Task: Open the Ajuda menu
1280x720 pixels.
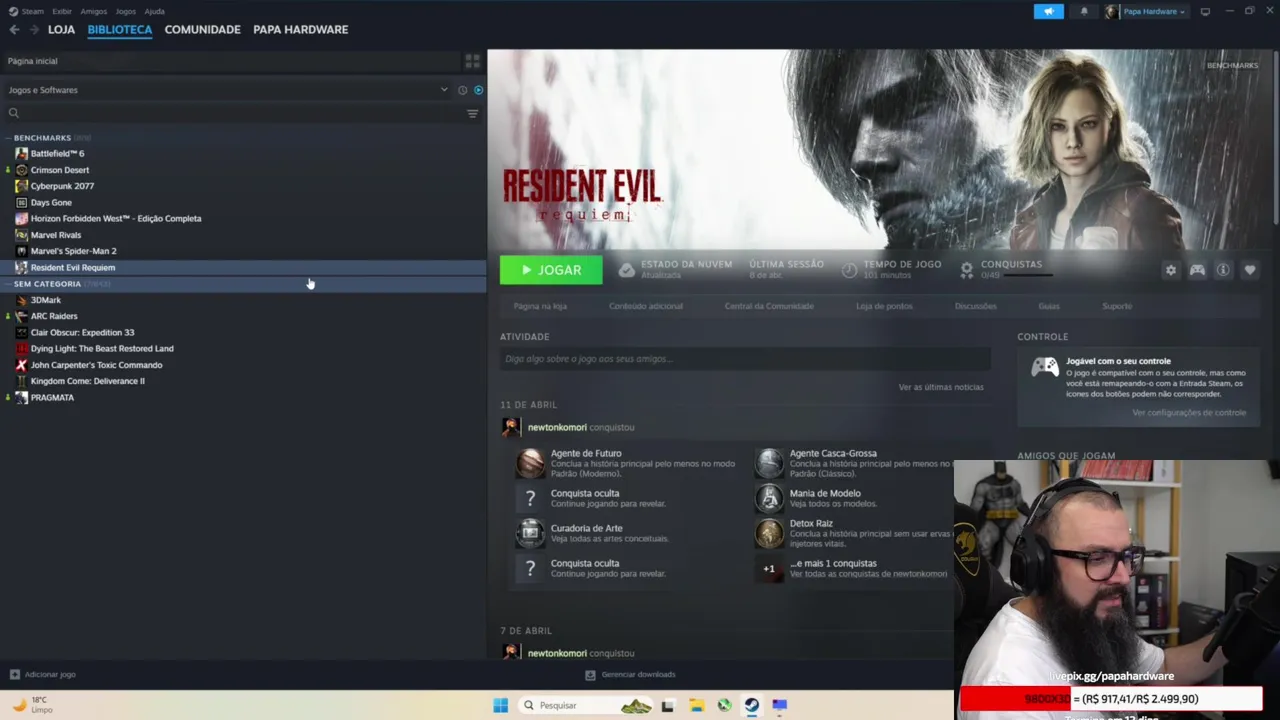Action: [x=155, y=11]
